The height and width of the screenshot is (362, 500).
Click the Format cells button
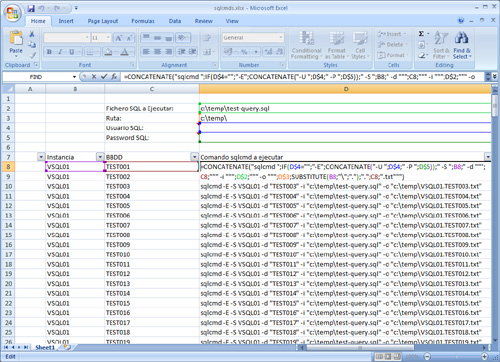tap(391, 55)
